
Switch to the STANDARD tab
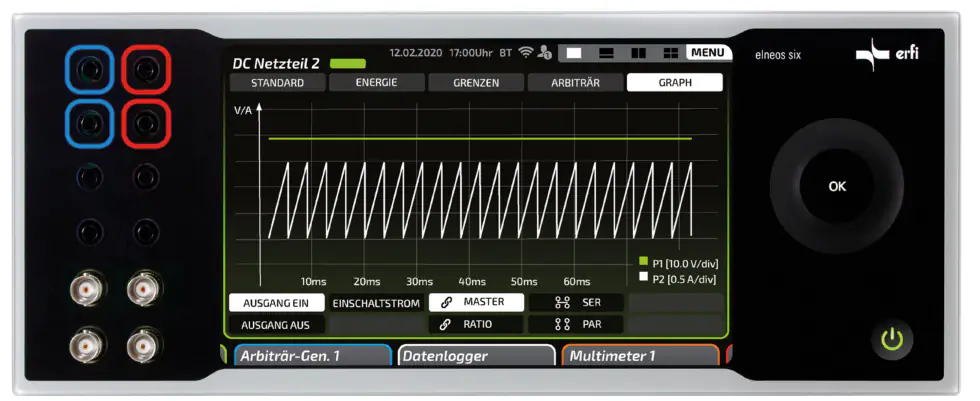click(x=277, y=83)
